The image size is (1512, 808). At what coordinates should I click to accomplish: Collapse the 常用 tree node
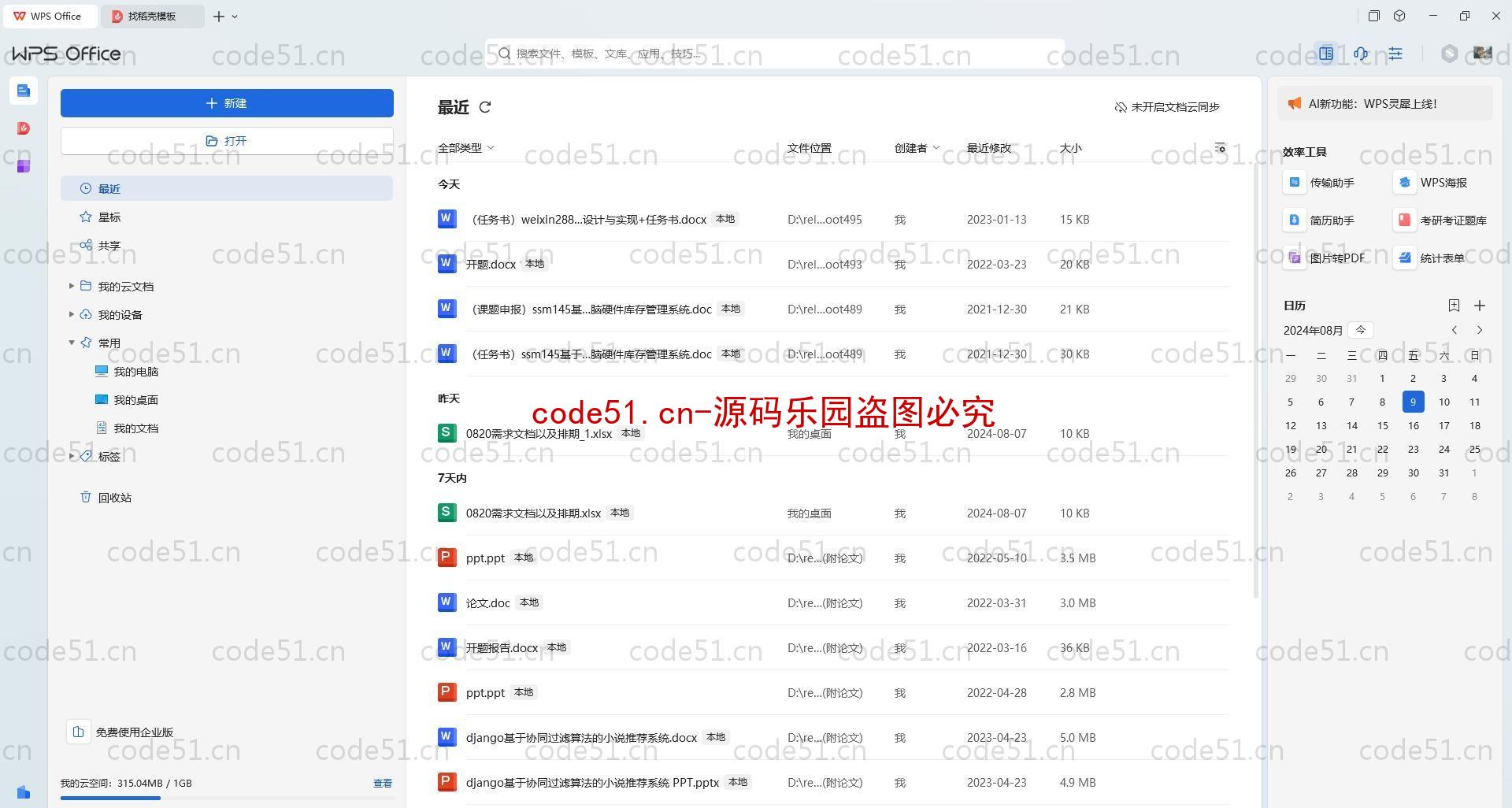click(72, 343)
